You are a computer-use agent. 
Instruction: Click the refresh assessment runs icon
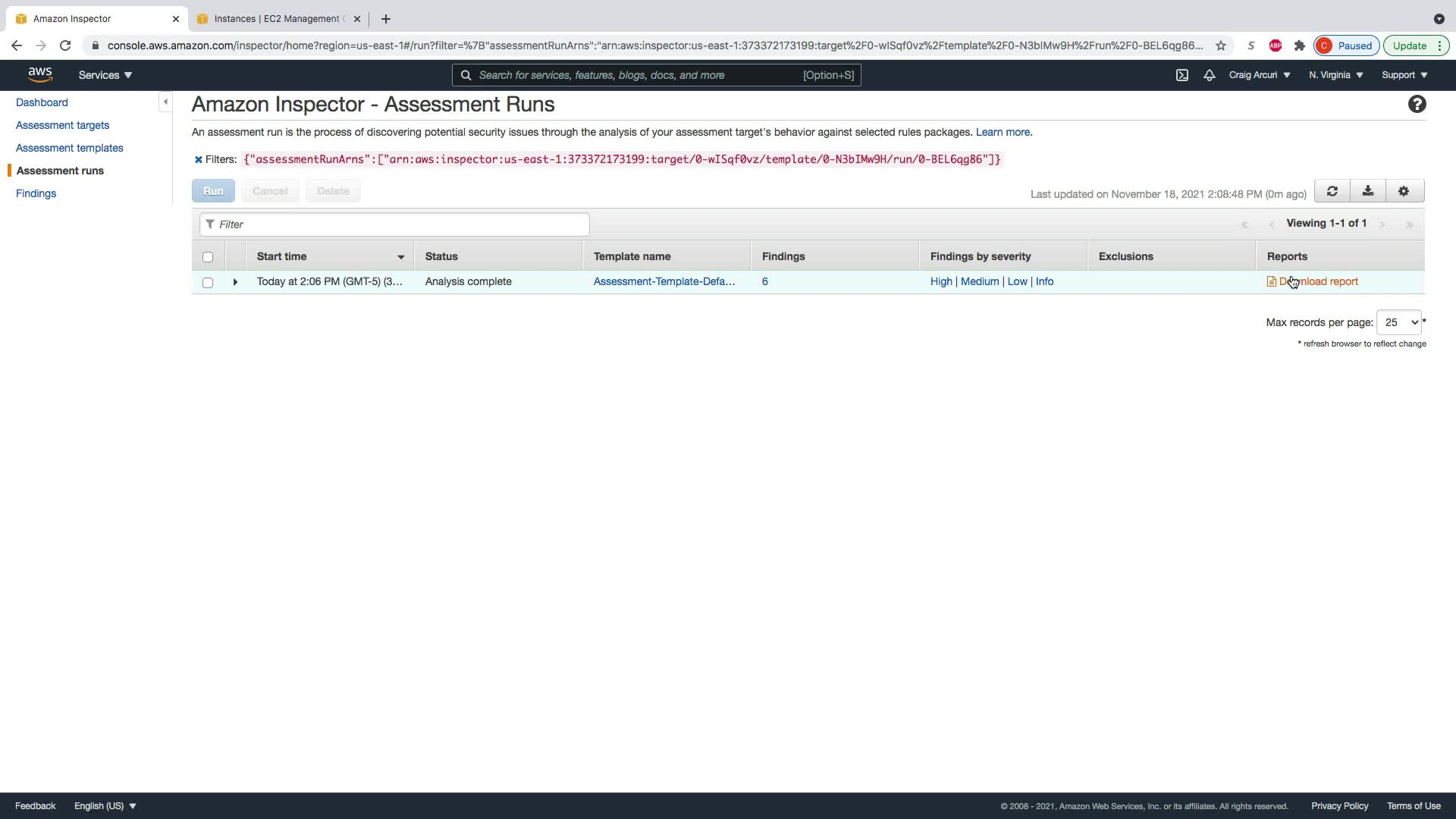[1332, 191]
